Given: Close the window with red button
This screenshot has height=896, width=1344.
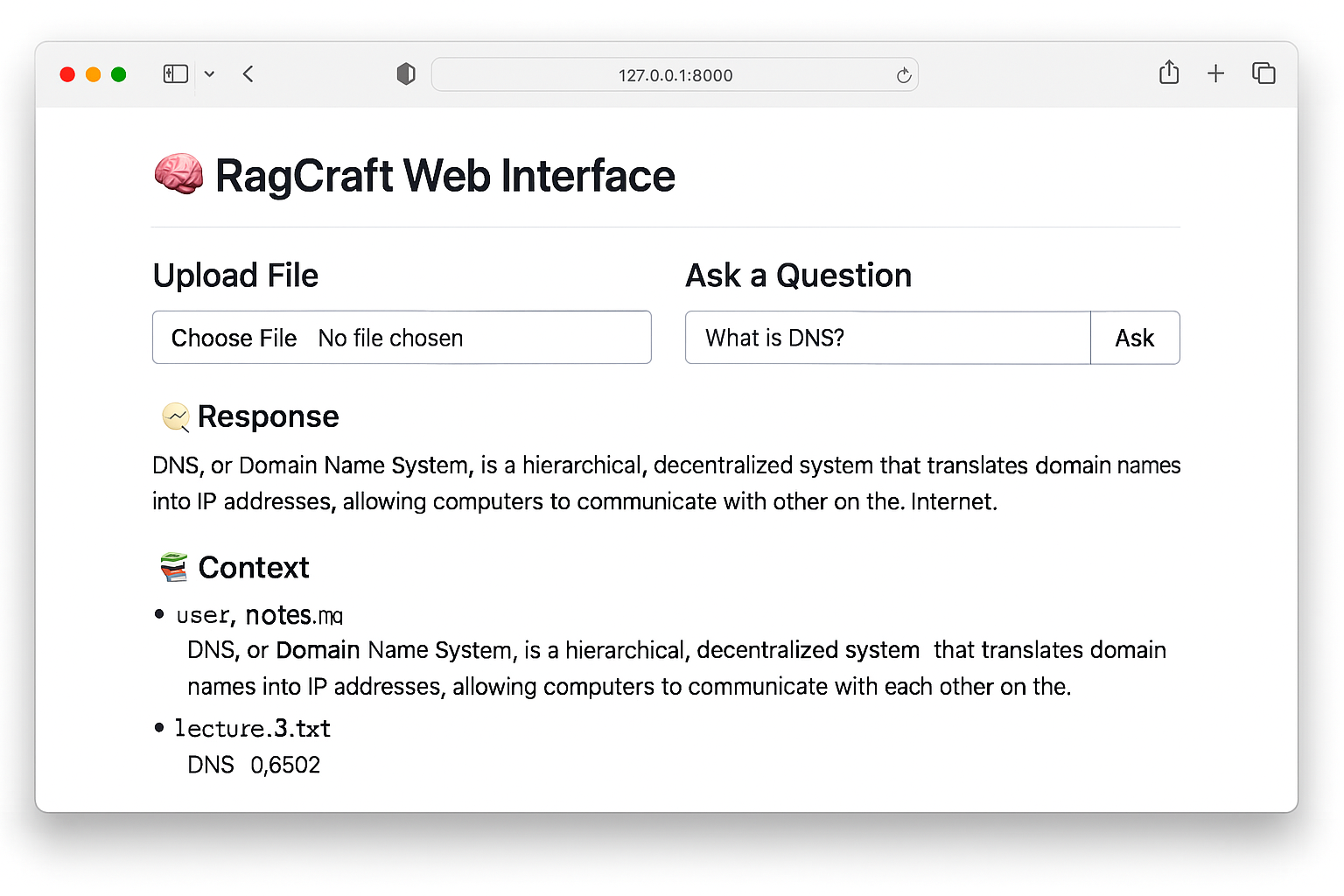Looking at the screenshot, I should 67,74.
